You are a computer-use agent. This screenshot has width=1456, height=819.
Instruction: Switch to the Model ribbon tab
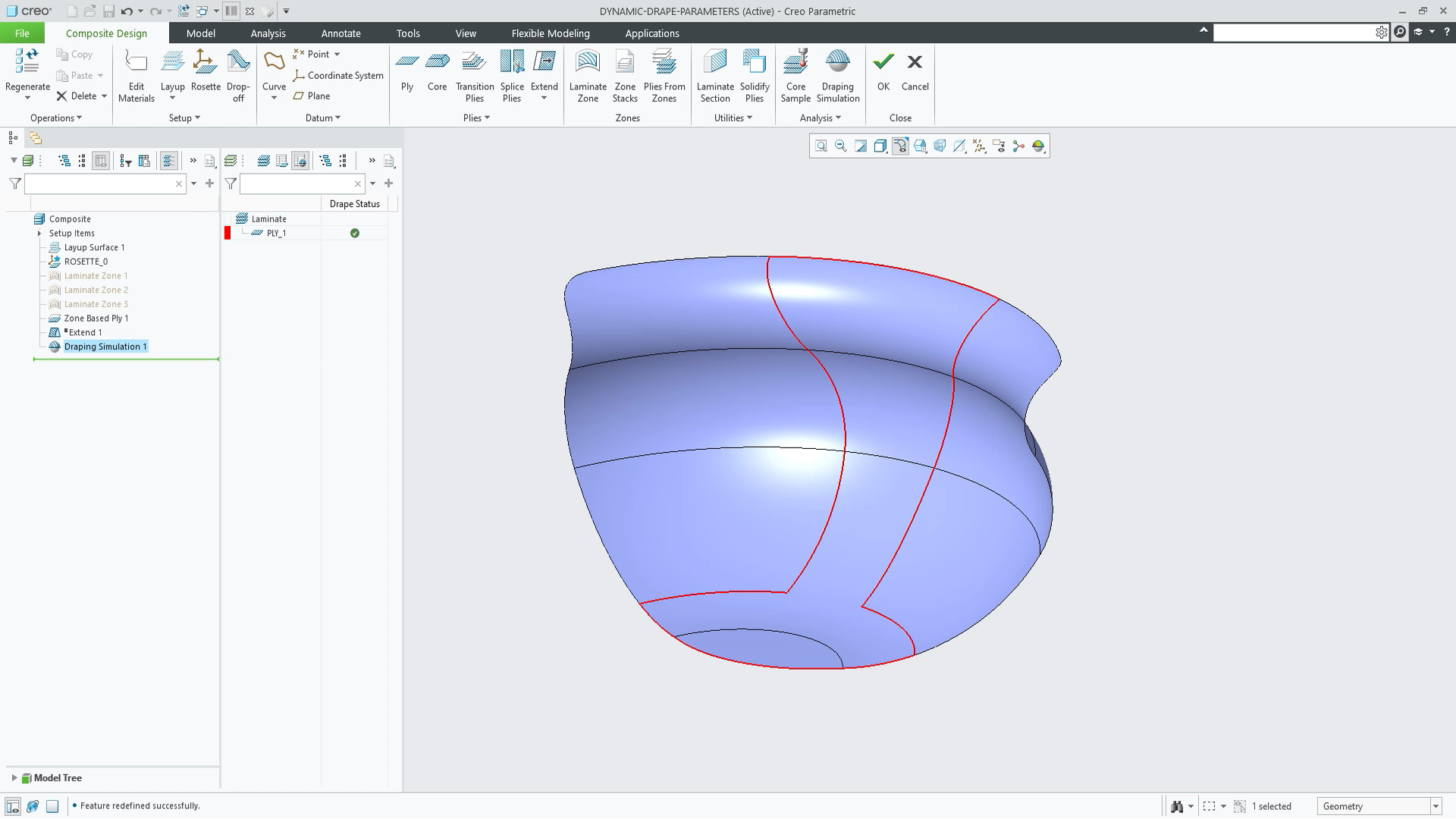pyautogui.click(x=201, y=33)
